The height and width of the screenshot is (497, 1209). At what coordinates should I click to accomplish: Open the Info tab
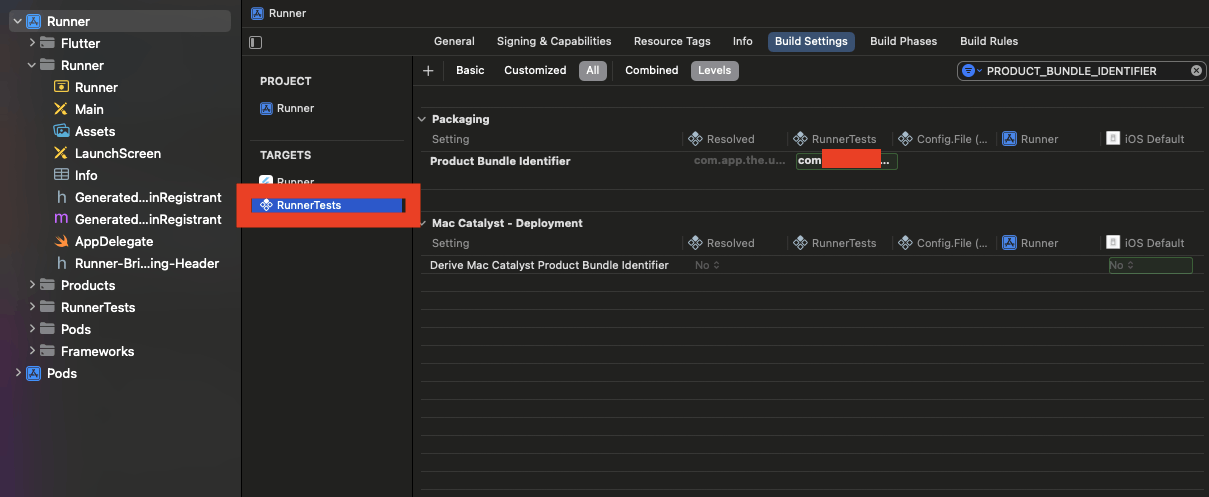742,41
